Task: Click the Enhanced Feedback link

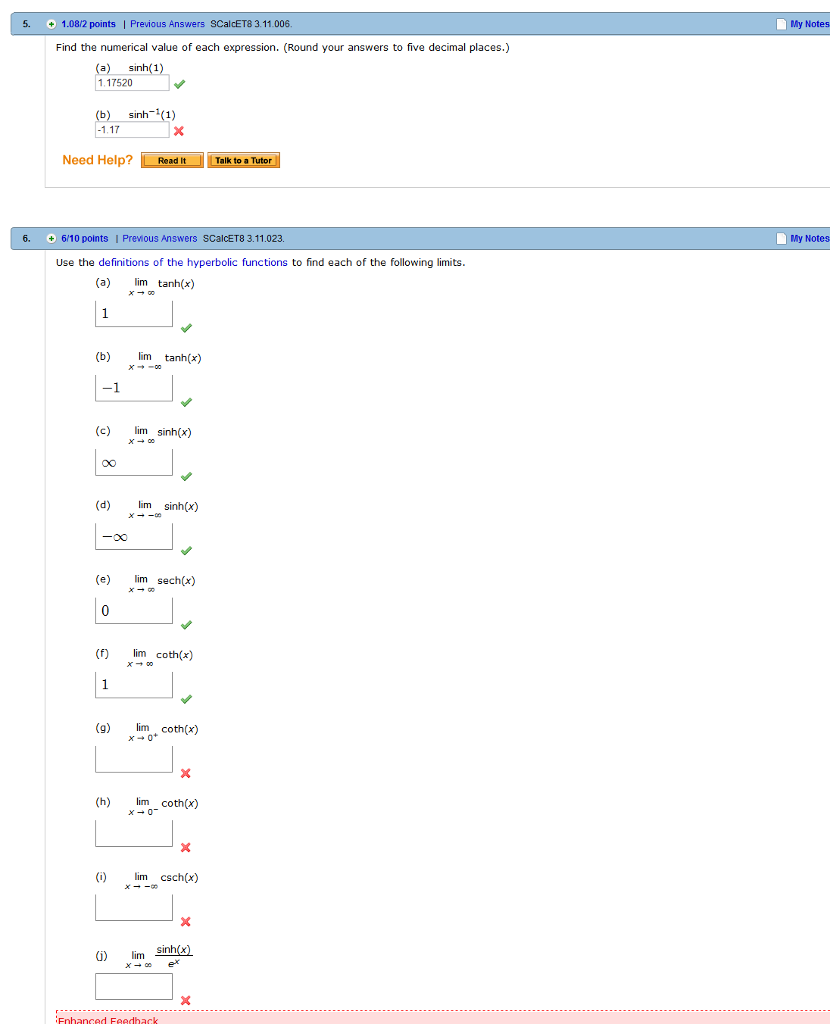Action: pos(107,1021)
